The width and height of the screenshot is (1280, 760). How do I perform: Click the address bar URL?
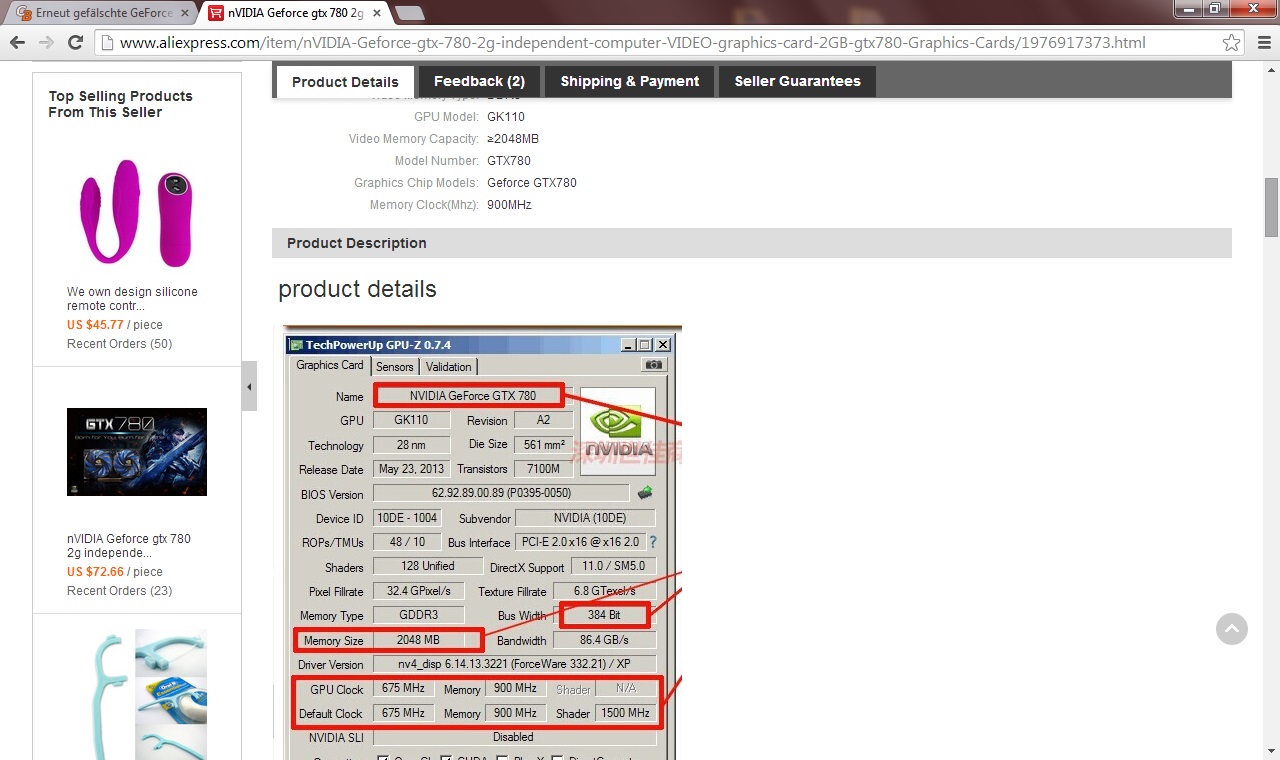point(632,43)
